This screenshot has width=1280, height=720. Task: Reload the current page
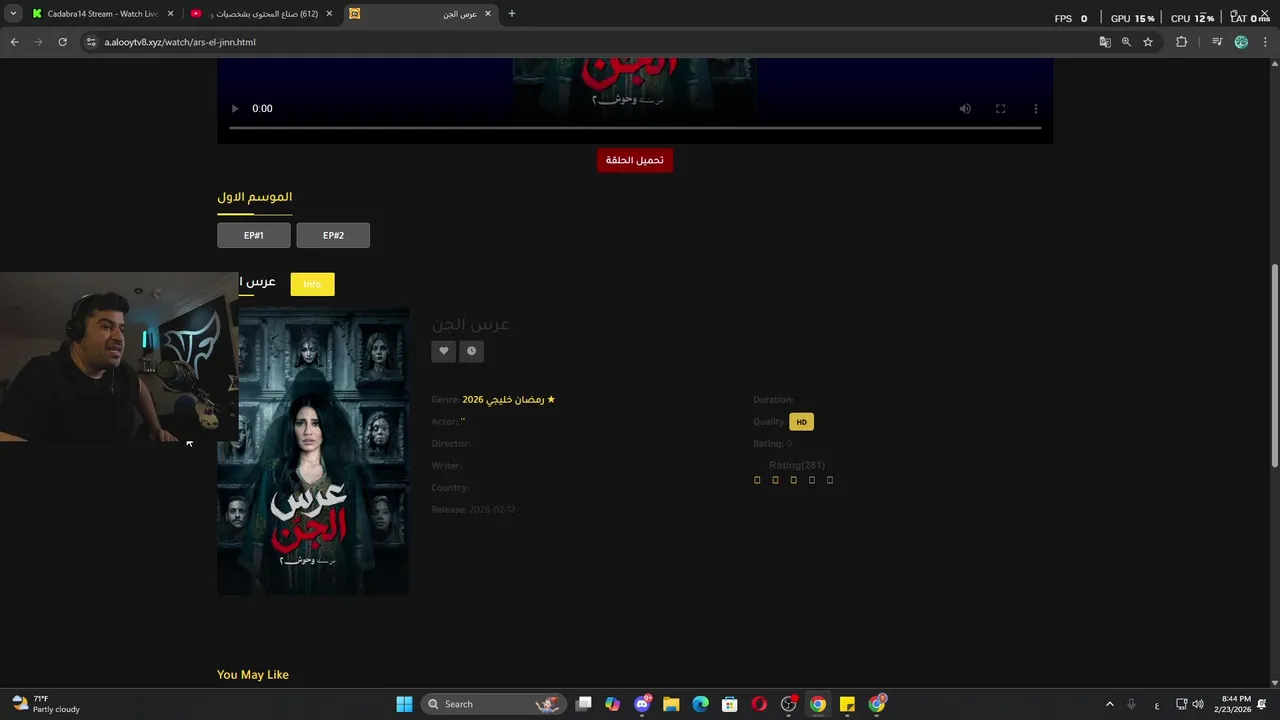pos(62,42)
